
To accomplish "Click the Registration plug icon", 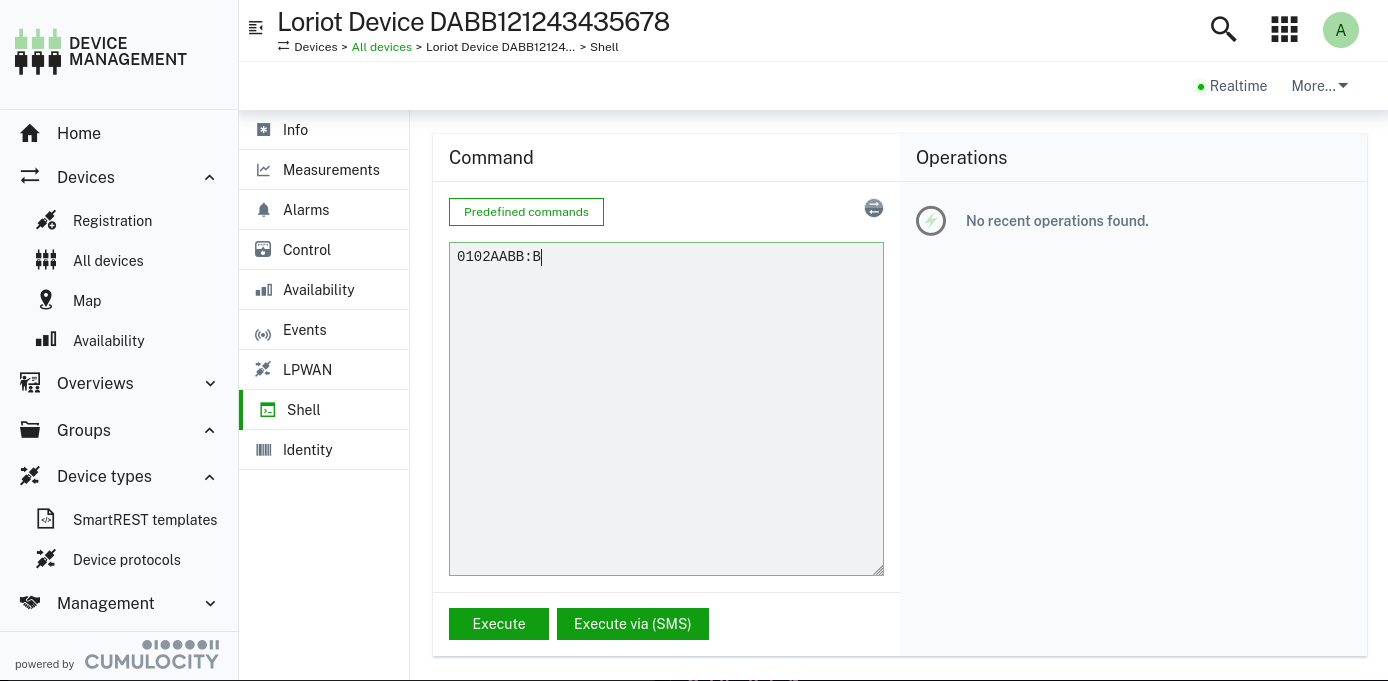I will (46, 220).
